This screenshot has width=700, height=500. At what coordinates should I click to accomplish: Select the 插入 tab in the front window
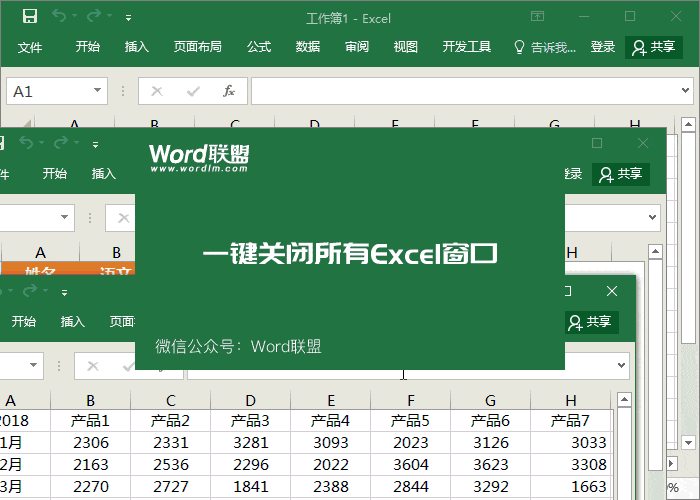click(73, 321)
